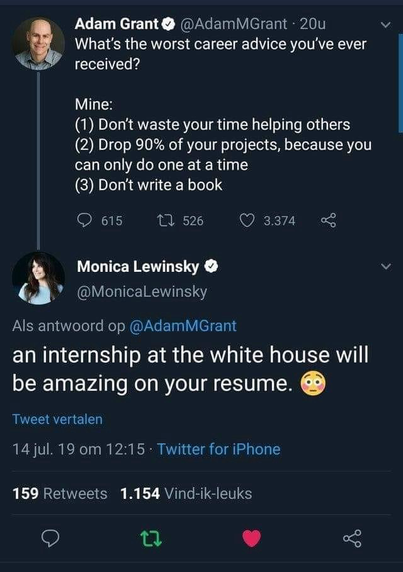This screenshot has height=572, width=403.
Task: Reply to Monica Lewinsky's tweet
Action: (x=50, y=538)
